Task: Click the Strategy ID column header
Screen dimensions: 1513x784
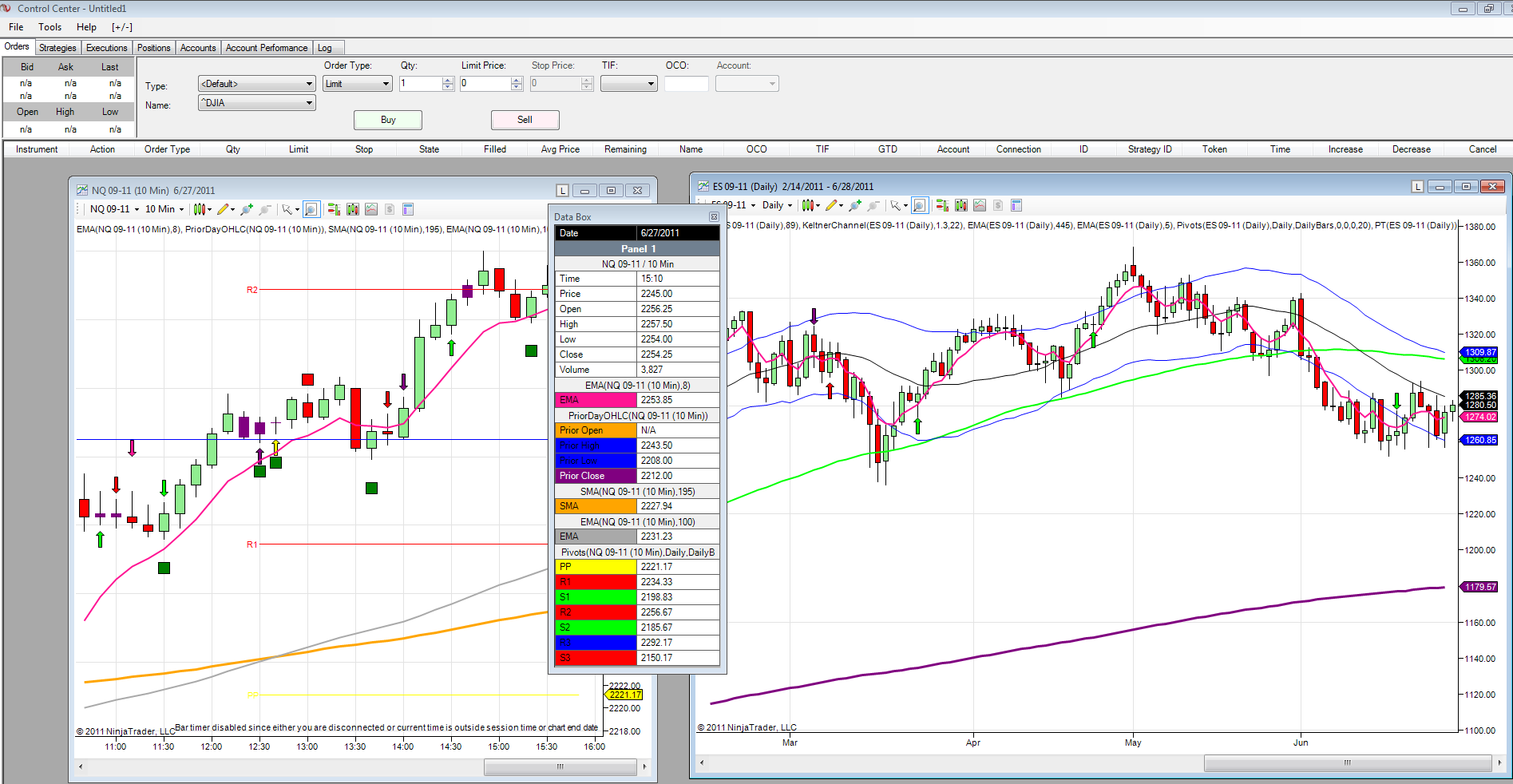Action: point(1150,149)
